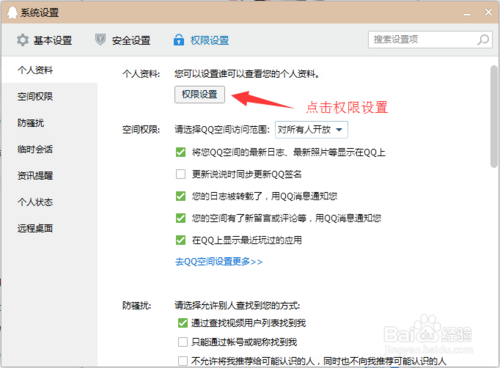
Task: Open the 对所有人开放 access range dropdown
Action: point(311,129)
